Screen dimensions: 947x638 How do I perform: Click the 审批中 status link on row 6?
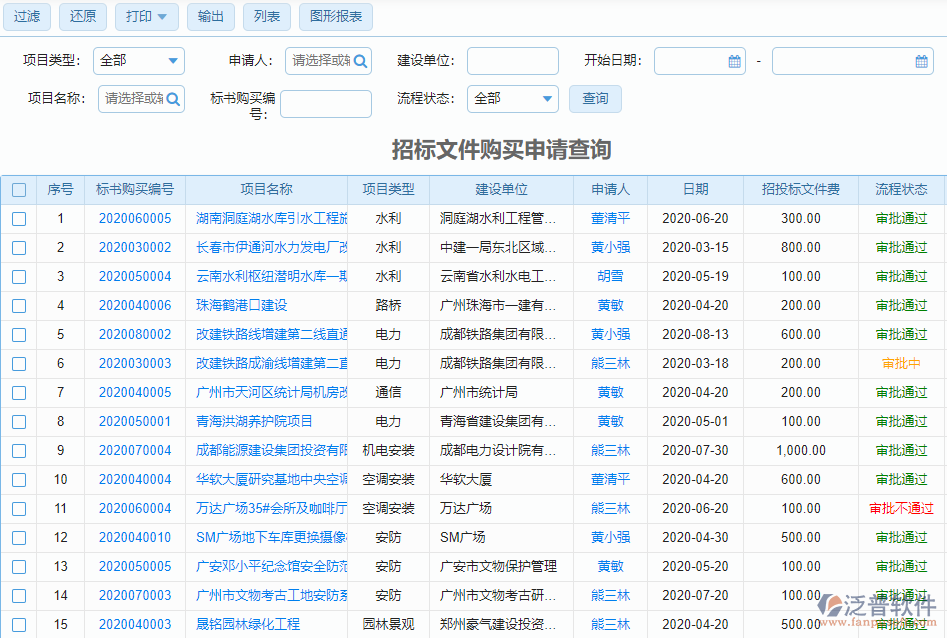pos(901,364)
